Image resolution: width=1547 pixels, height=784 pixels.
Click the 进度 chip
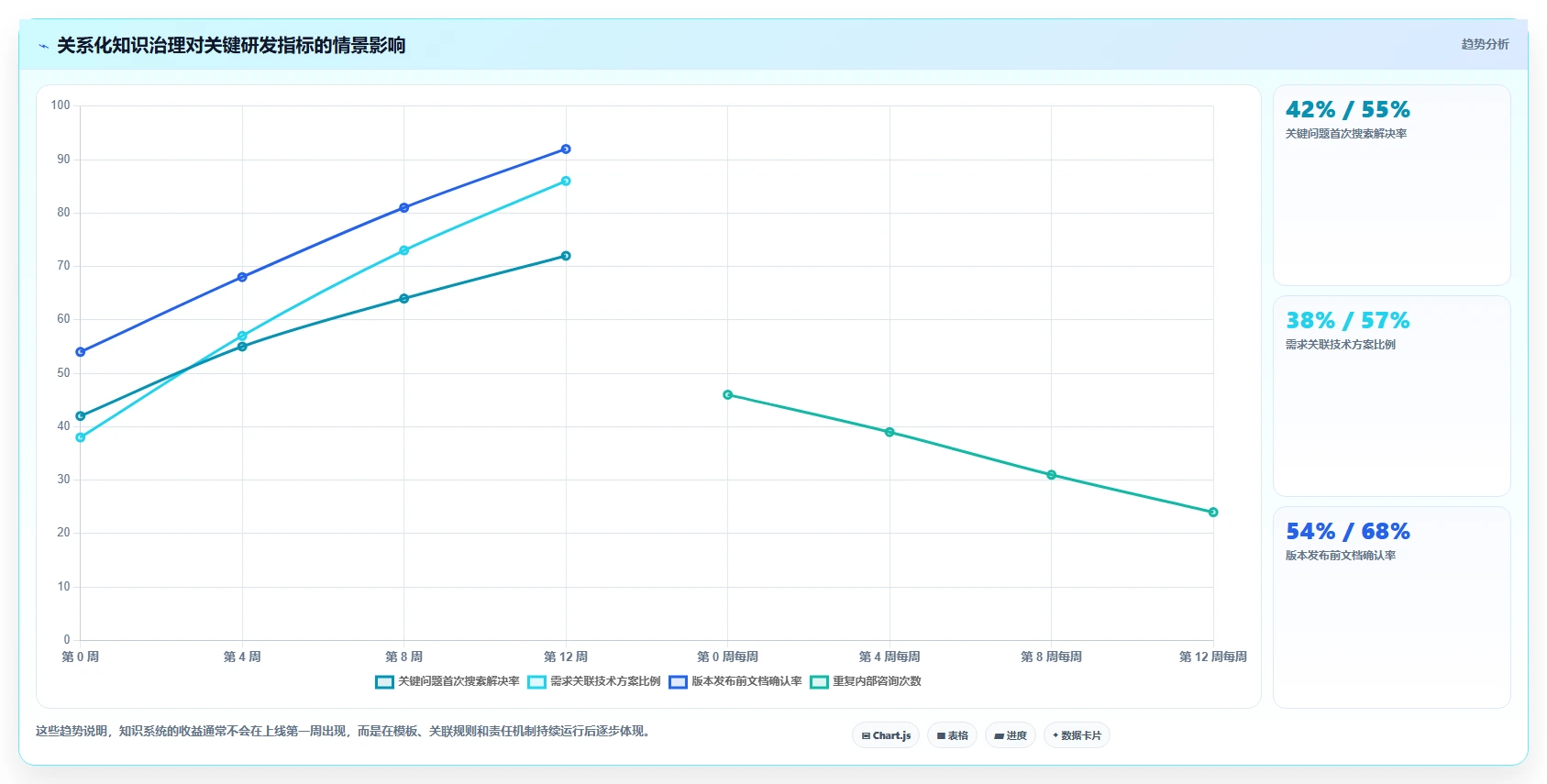pos(1011,735)
